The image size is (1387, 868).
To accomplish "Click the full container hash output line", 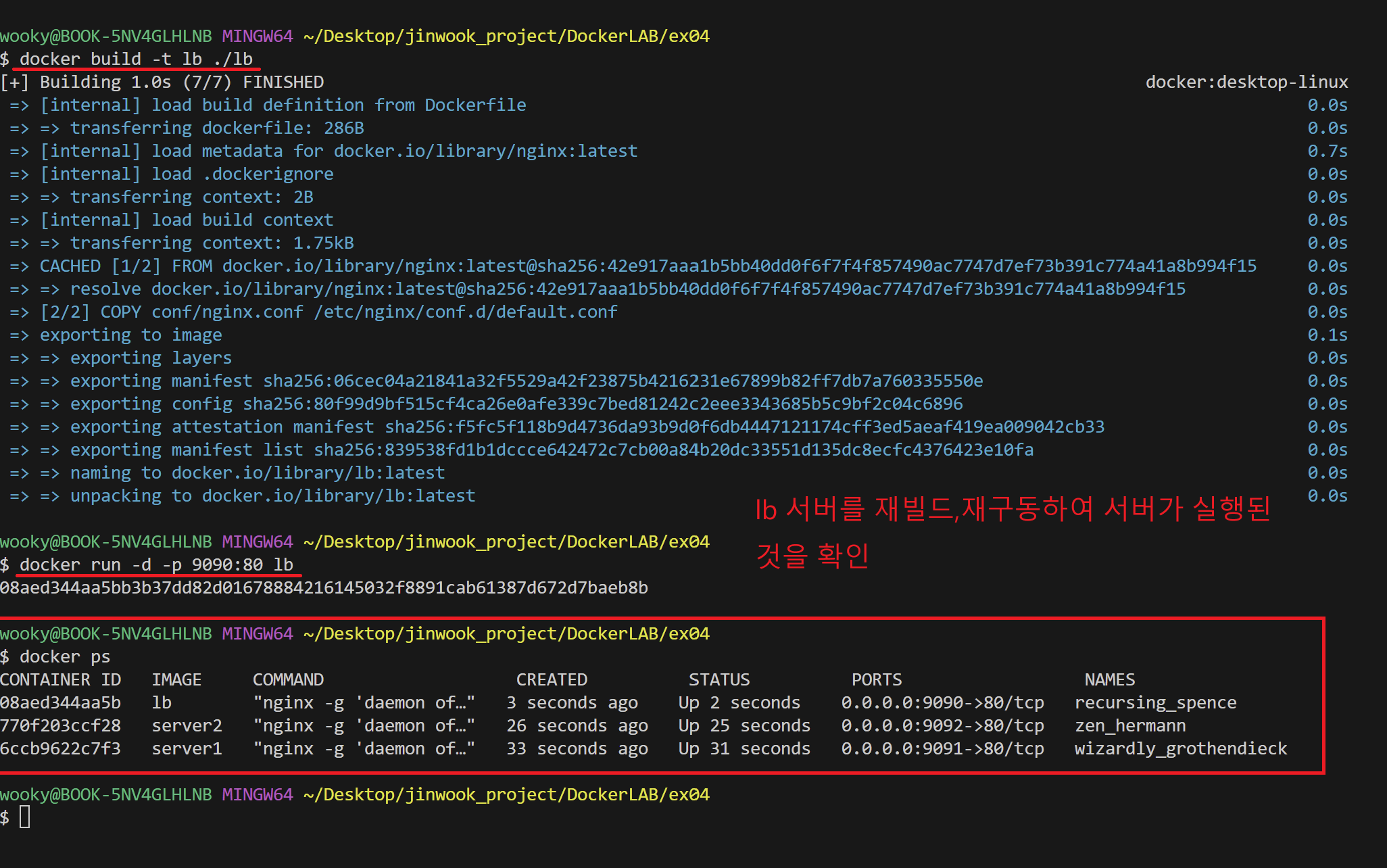I will (x=324, y=587).
